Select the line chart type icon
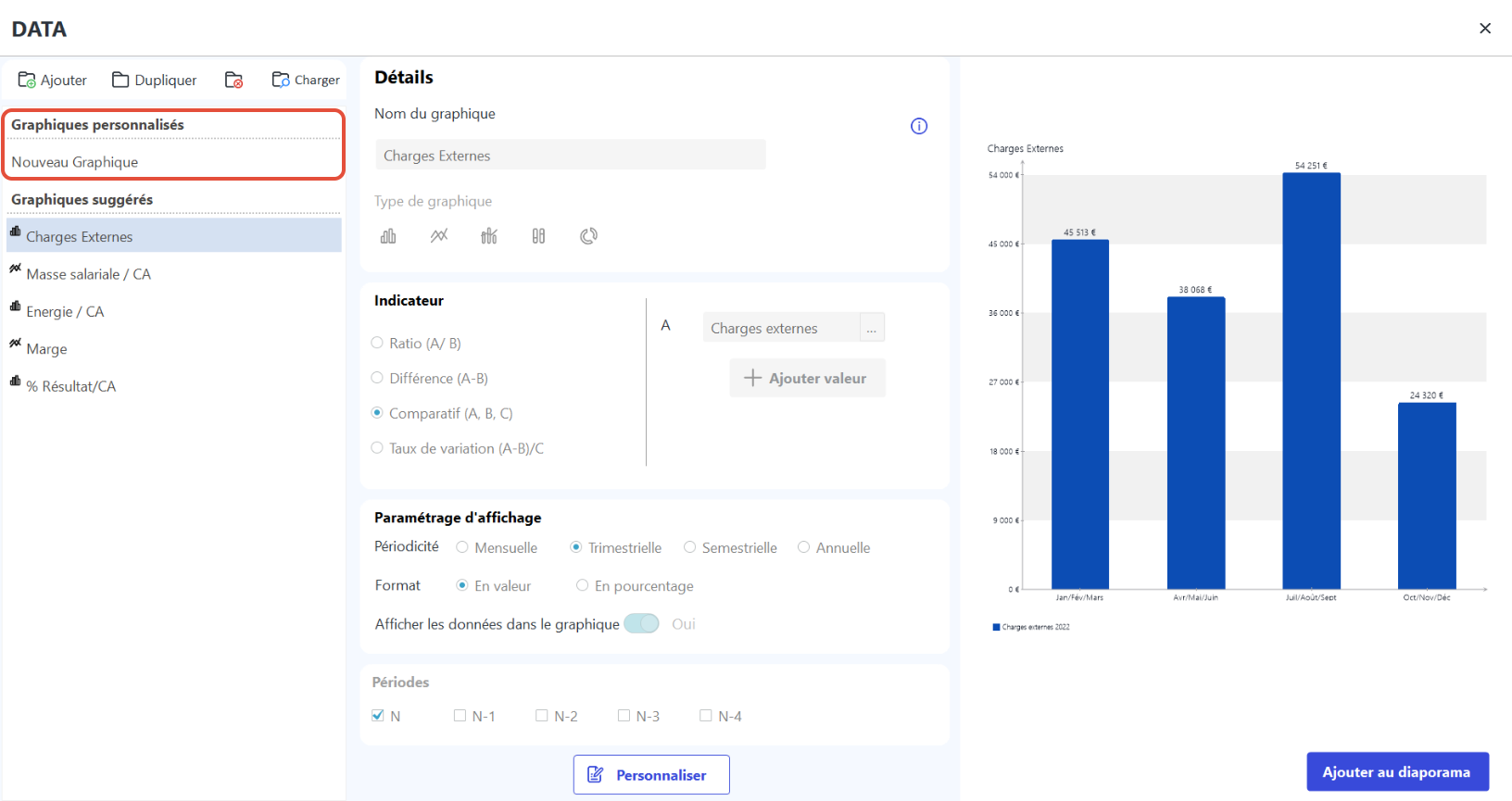Screen dimensions: 1512x801 439,236
